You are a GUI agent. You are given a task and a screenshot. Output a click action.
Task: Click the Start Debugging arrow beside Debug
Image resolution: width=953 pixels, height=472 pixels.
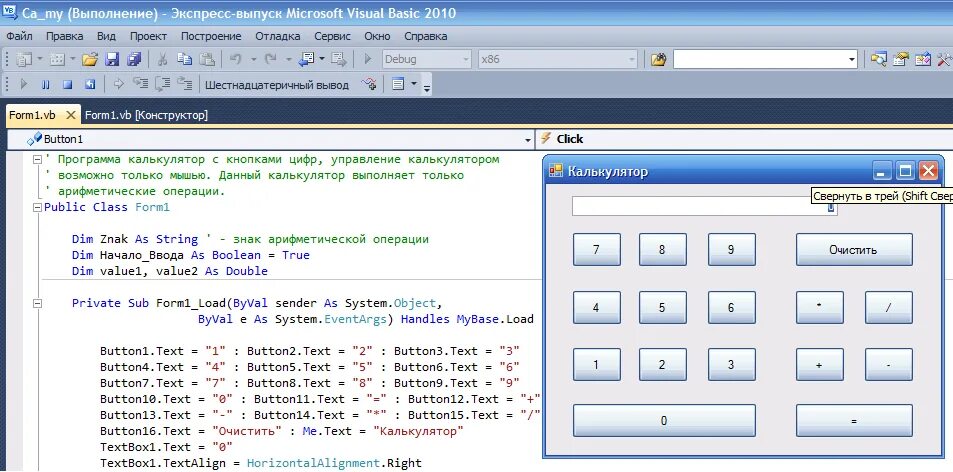pyautogui.click(x=368, y=60)
